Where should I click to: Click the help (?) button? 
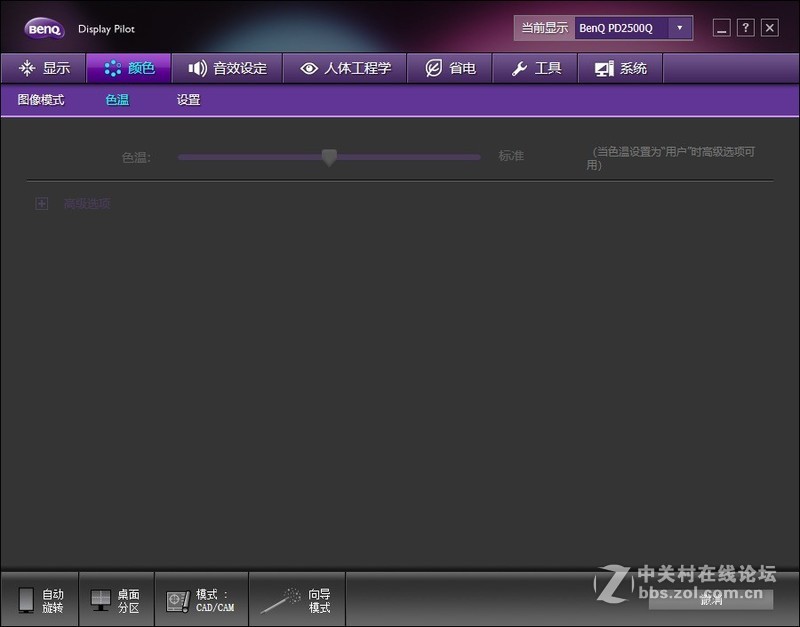point(745,28)
